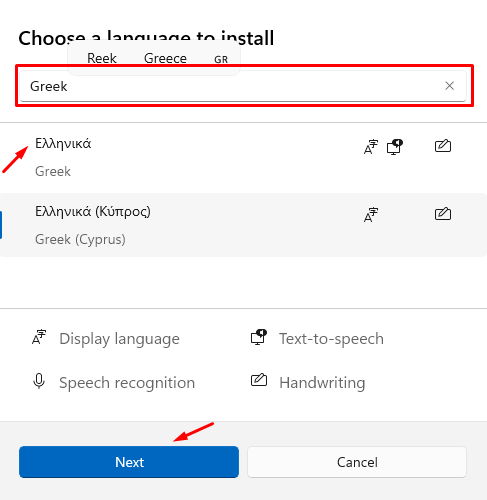Click Next to continue language install
This screenshot has height=500, width=487.
(x=129, y=462)
